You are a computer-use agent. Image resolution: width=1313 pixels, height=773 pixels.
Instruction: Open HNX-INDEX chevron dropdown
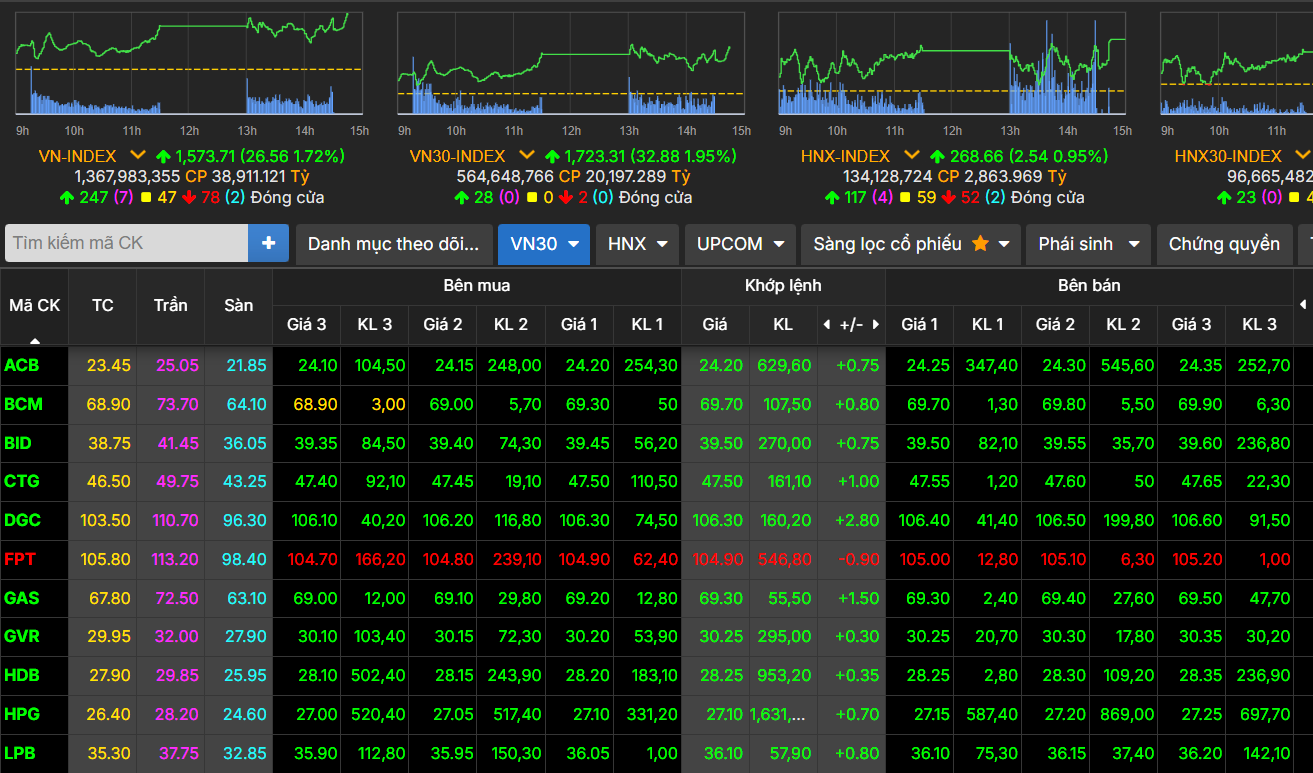(x=911, y=155)
